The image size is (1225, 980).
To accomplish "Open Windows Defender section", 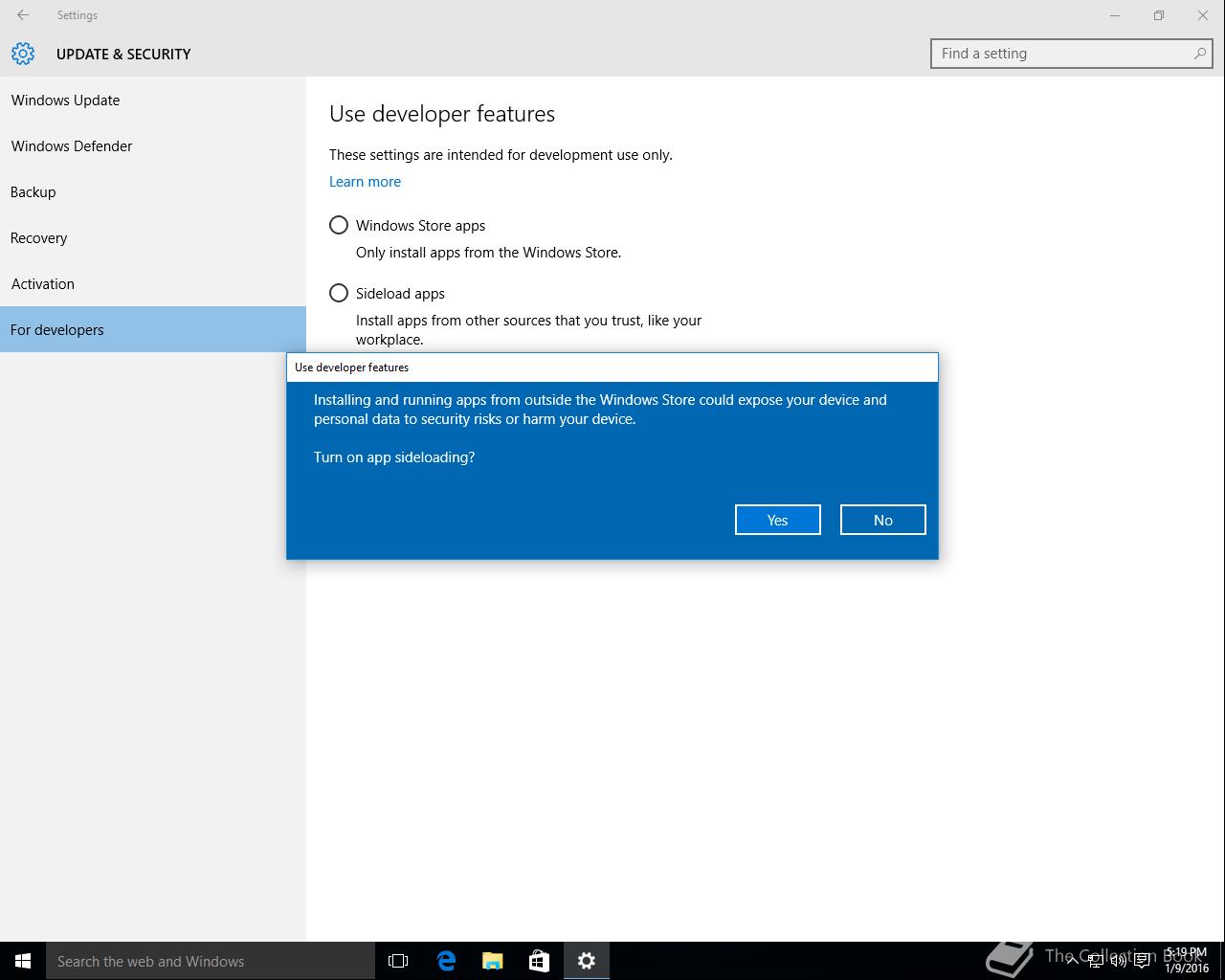I will [153, 146].
